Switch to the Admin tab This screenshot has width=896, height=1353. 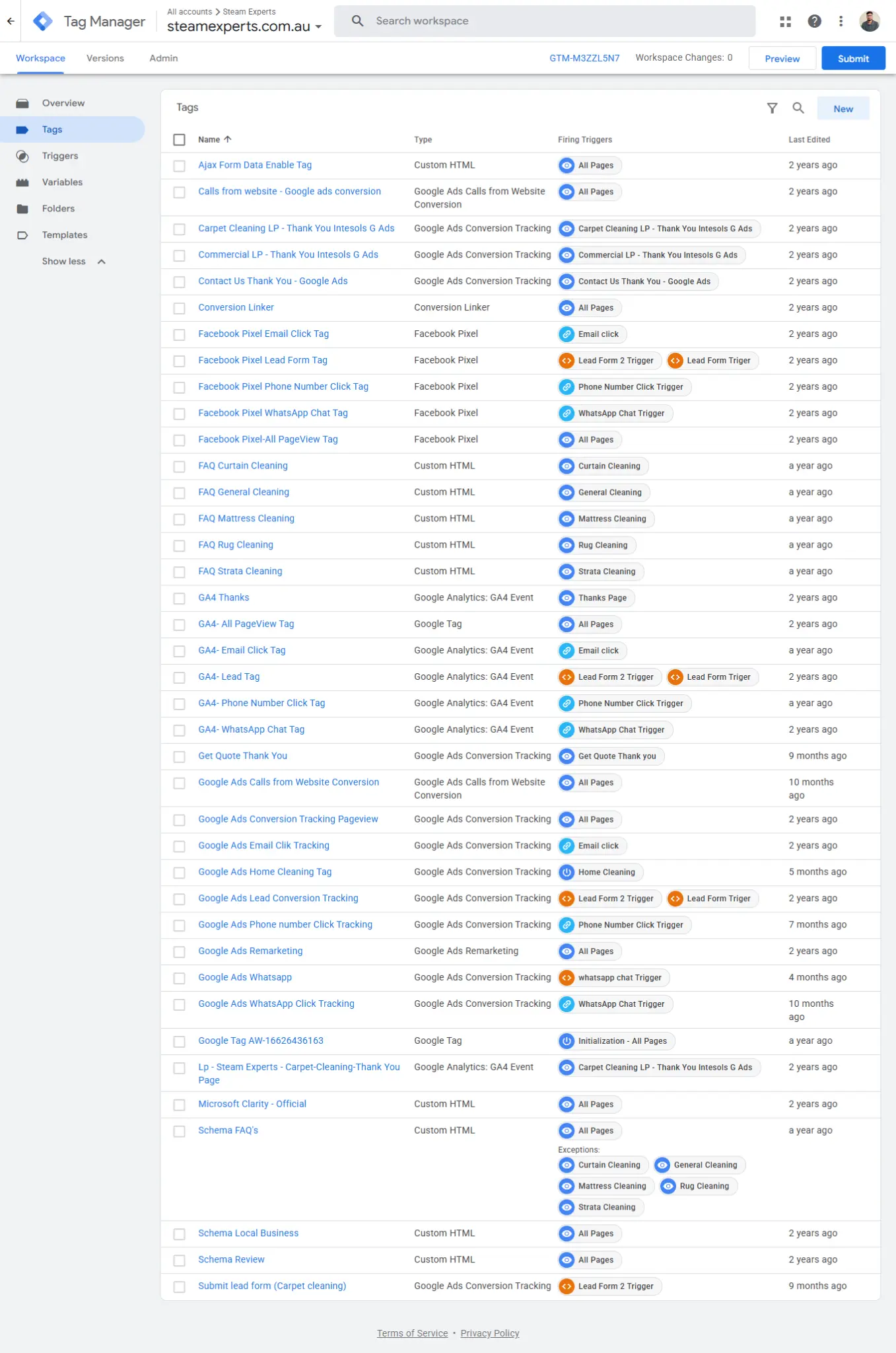pyautogui.click(x=163, y=58)
